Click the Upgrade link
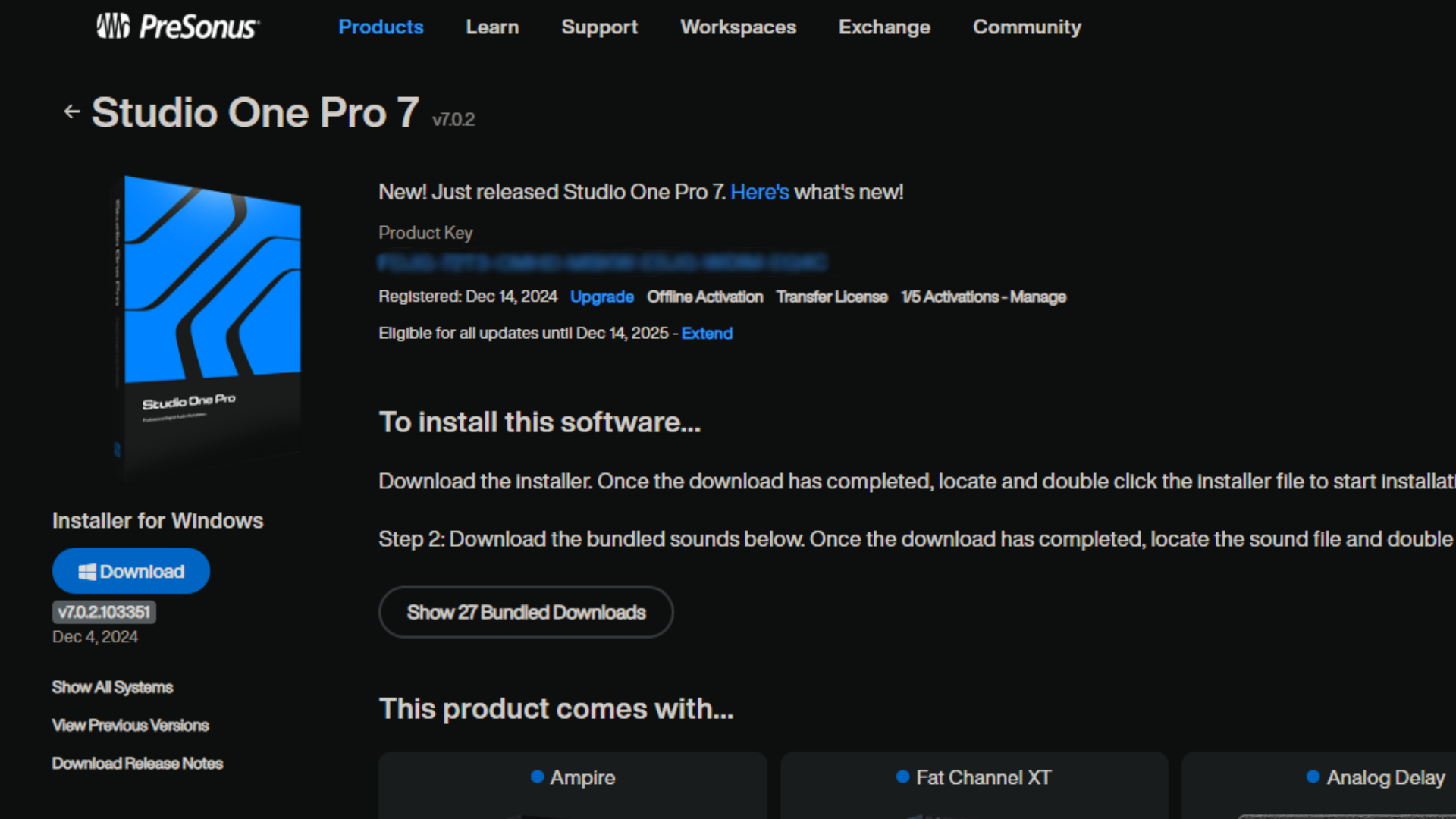 (x=601, y=297)
